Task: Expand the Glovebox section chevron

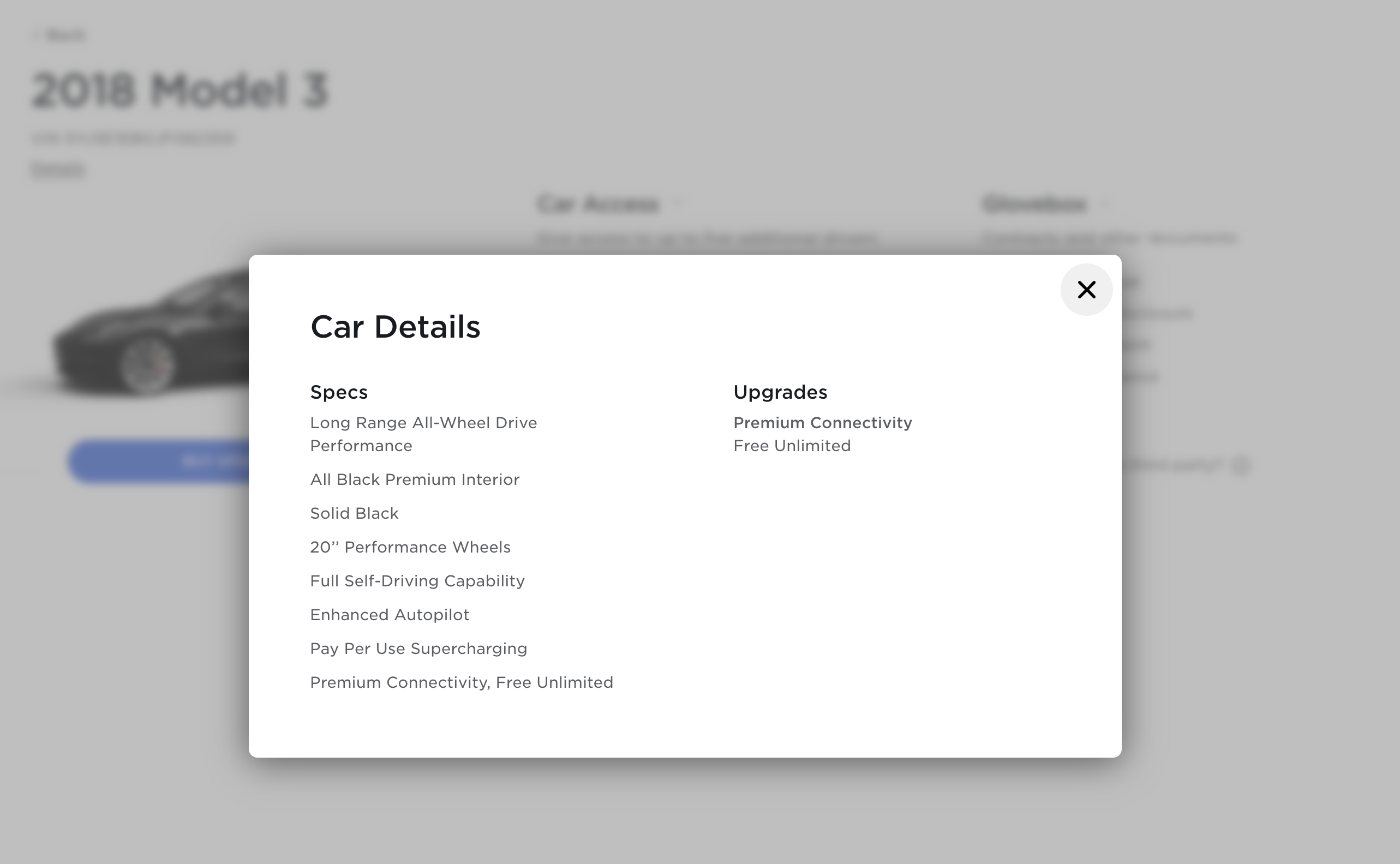Action: point(1106,203)
